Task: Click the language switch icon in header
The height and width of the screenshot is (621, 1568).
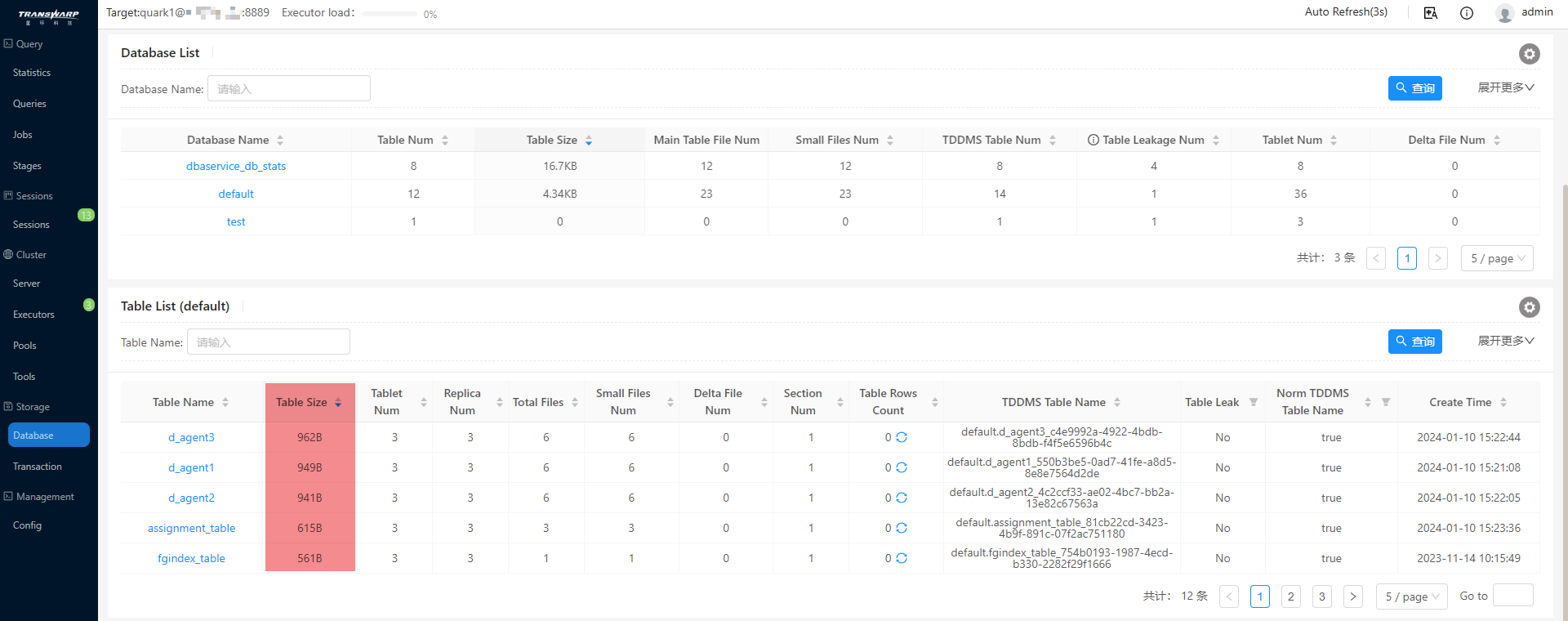Action: pos(1430,13)
